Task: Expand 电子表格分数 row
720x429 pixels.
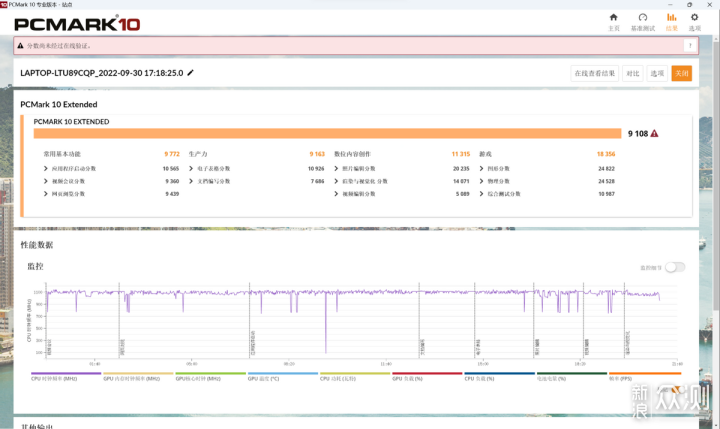Action: (191, 169)
